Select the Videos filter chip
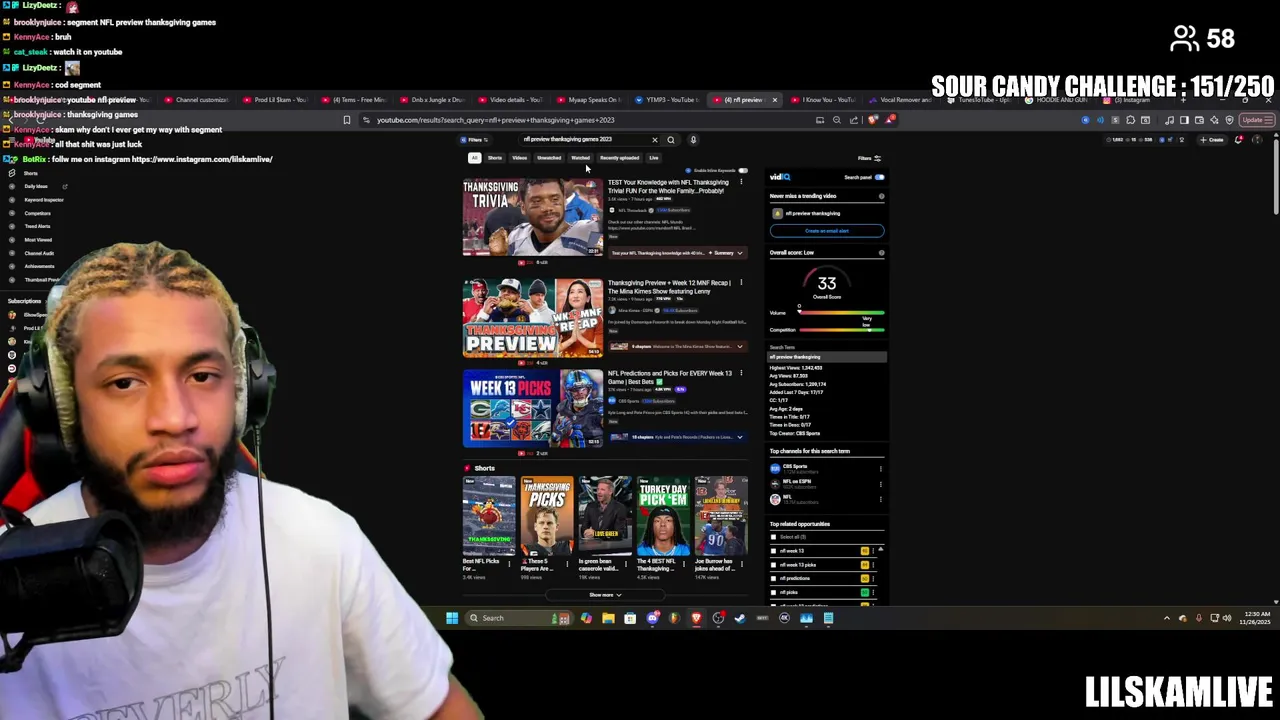 (520, 158)
